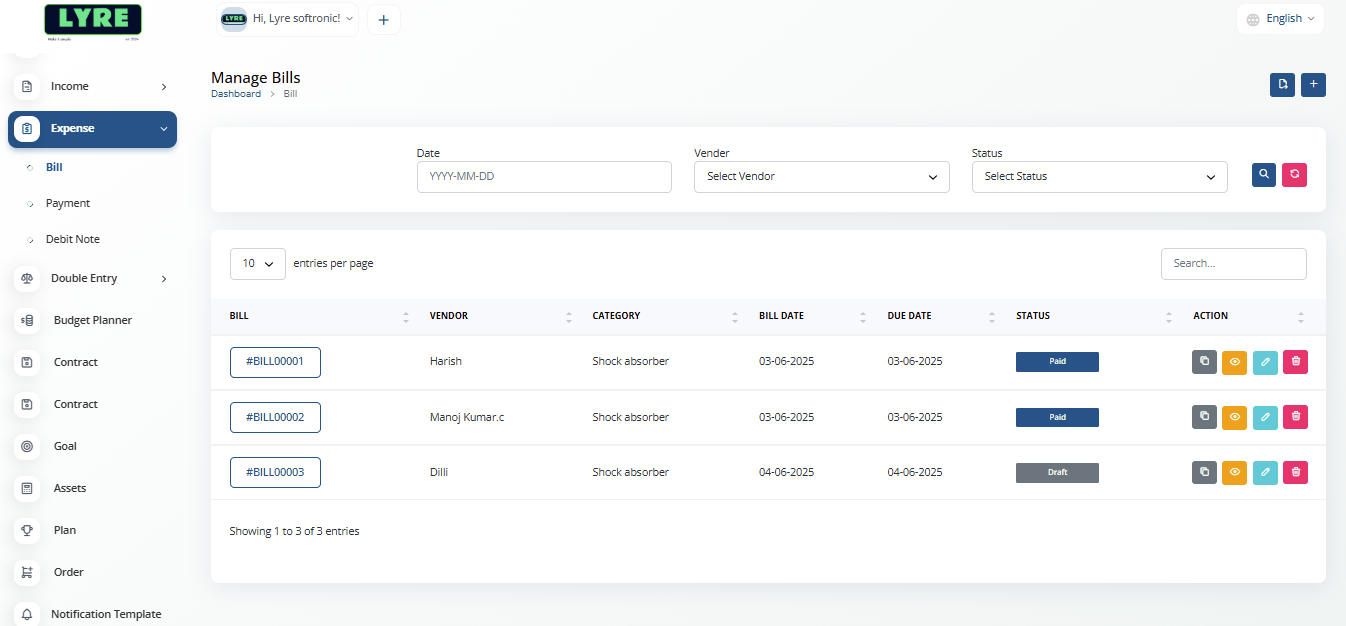Open the #BILL00003 bill link
Viewport: 1346px width, 626px height.
click(275, 472)
